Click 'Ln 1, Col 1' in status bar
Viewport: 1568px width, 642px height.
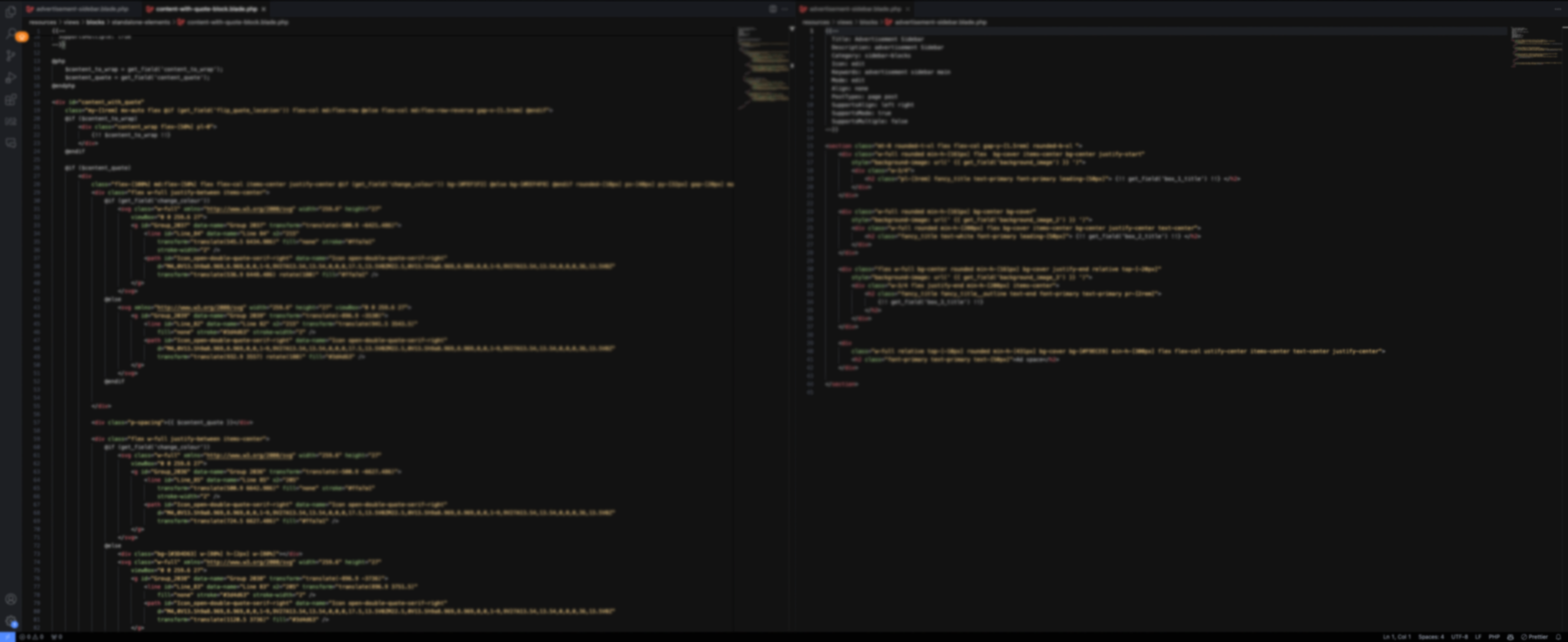coord(1397,637)
